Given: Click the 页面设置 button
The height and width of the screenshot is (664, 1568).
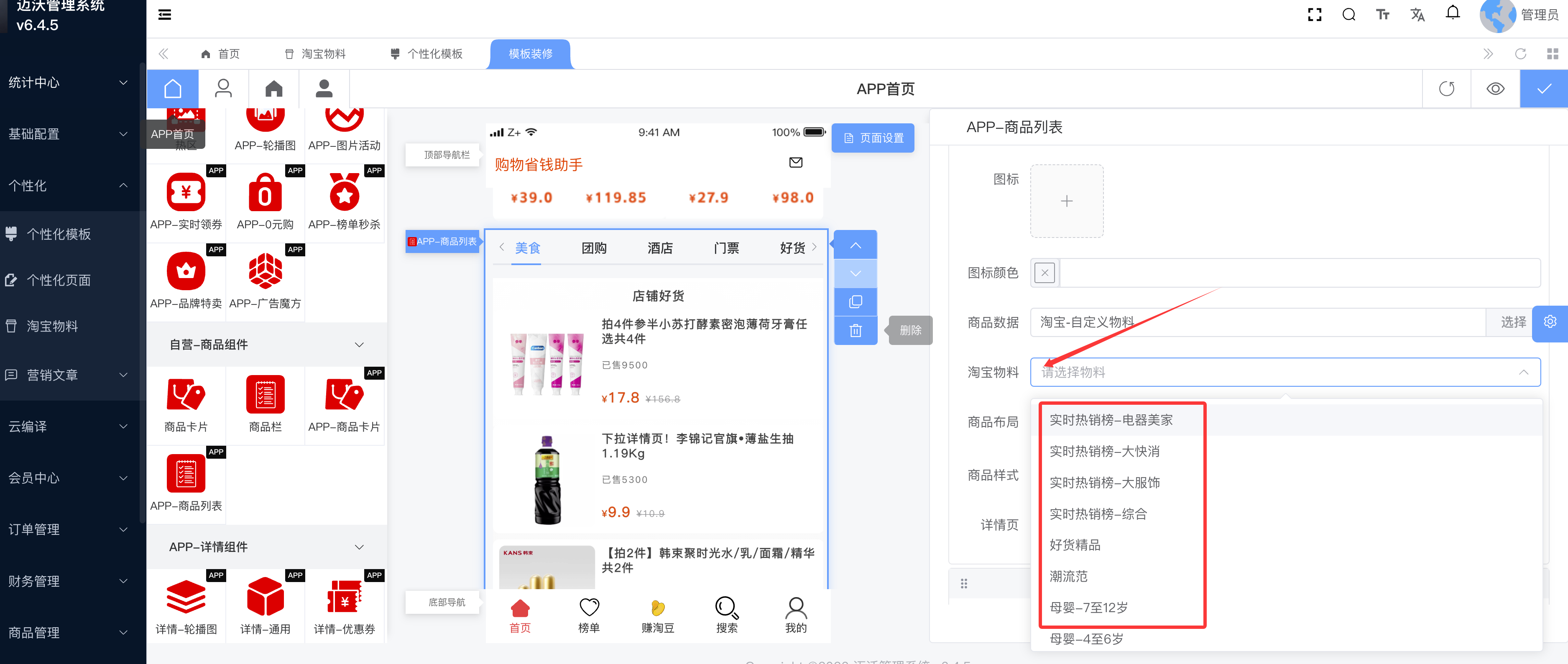Looking at the screenshot, I should [x=872, y=138].
